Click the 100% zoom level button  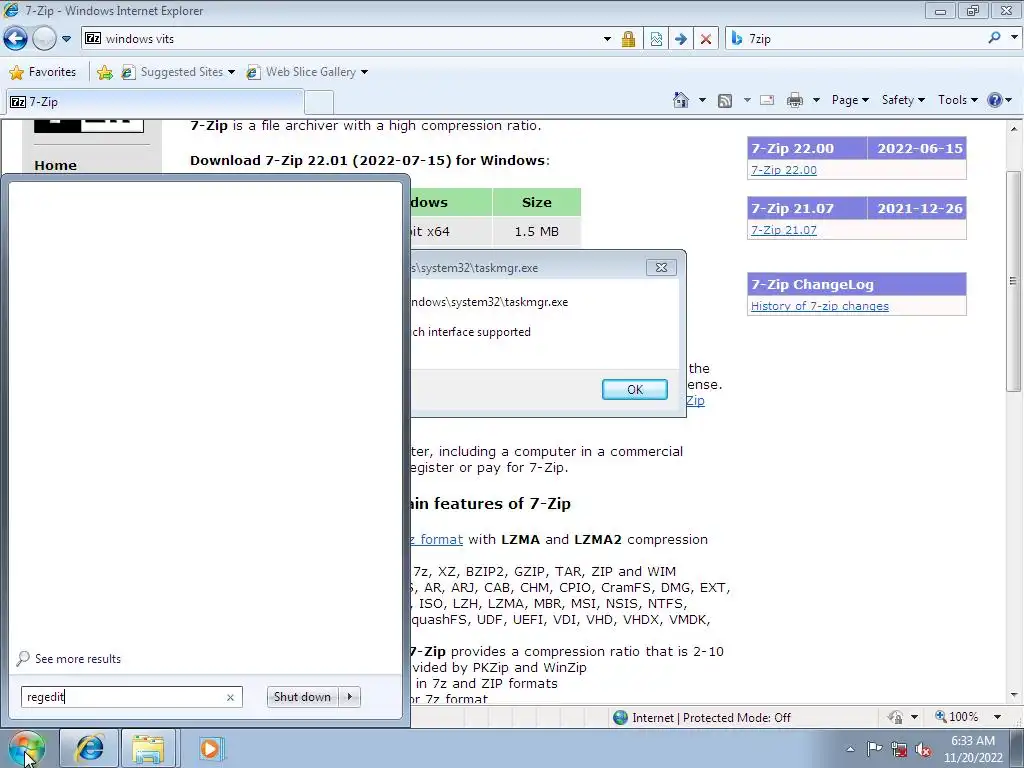(x=957, y=717)
